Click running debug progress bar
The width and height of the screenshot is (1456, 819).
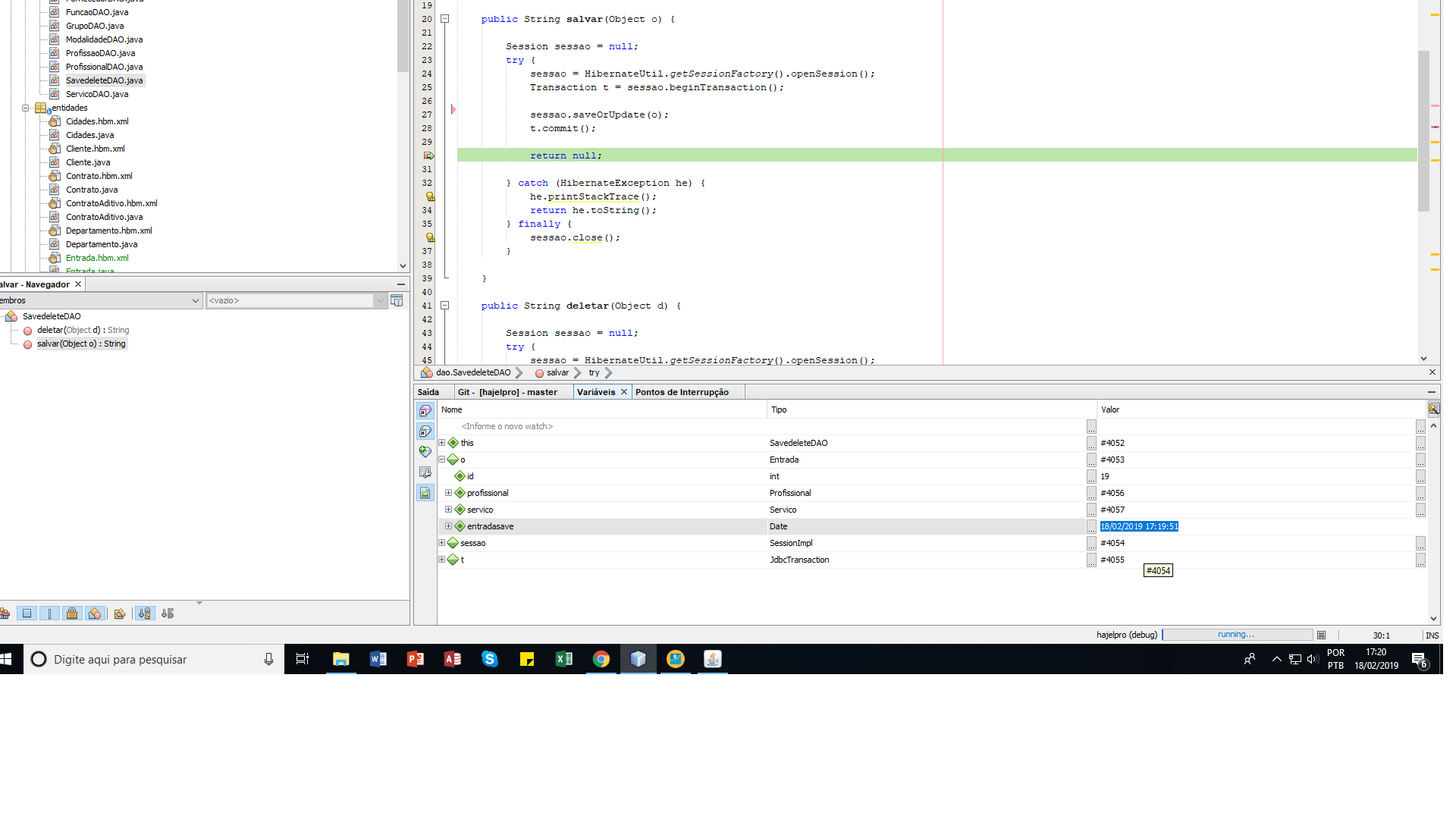click(1237, 635)
